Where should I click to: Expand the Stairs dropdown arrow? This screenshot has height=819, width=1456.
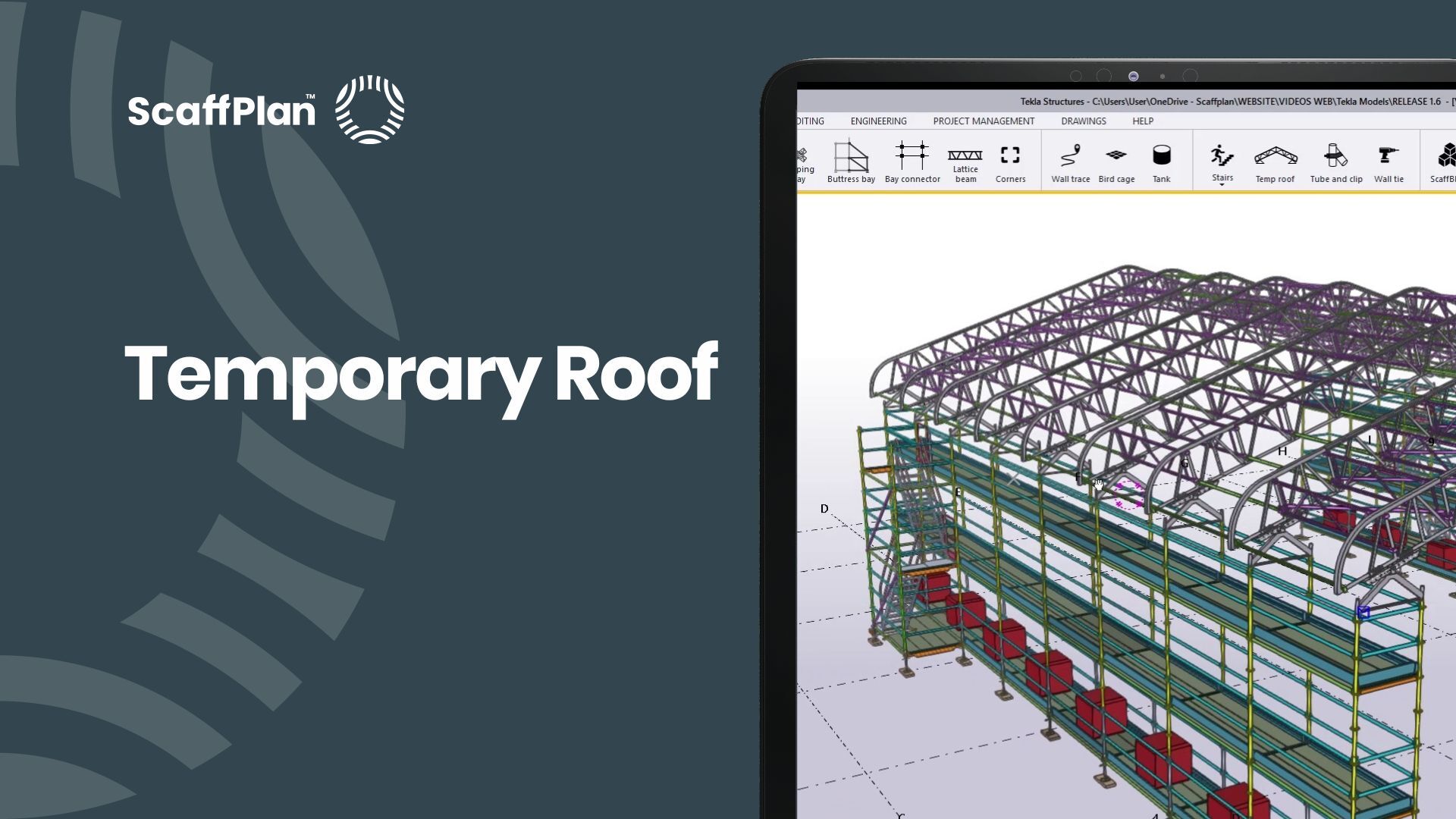tap(1222, 185)
